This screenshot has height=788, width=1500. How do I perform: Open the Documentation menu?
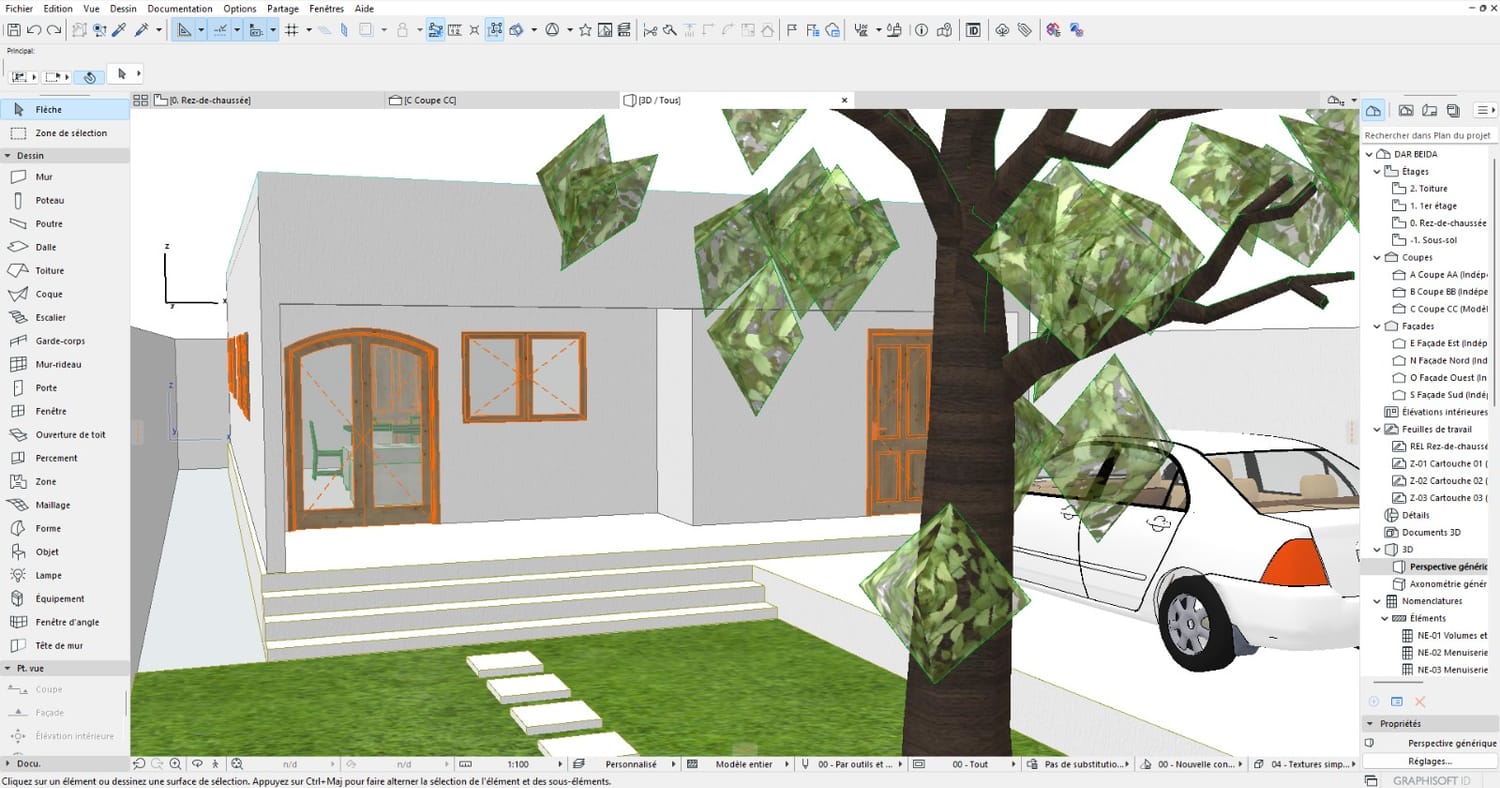pos(179,8)
